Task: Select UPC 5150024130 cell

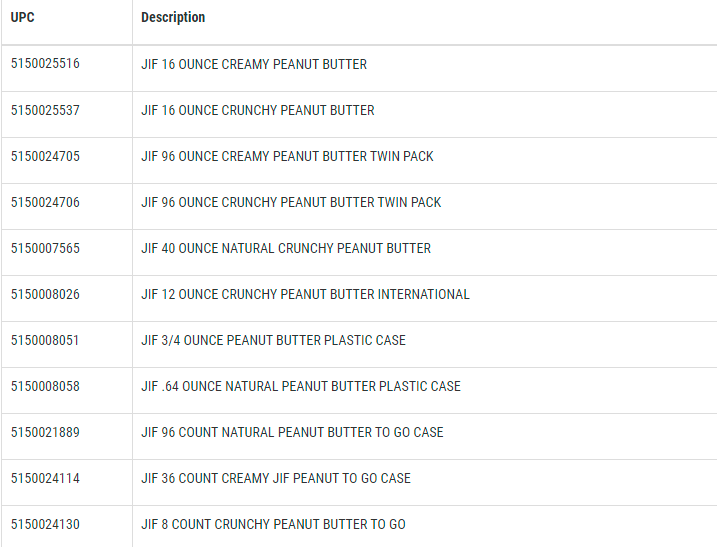Action: point(45,524)
